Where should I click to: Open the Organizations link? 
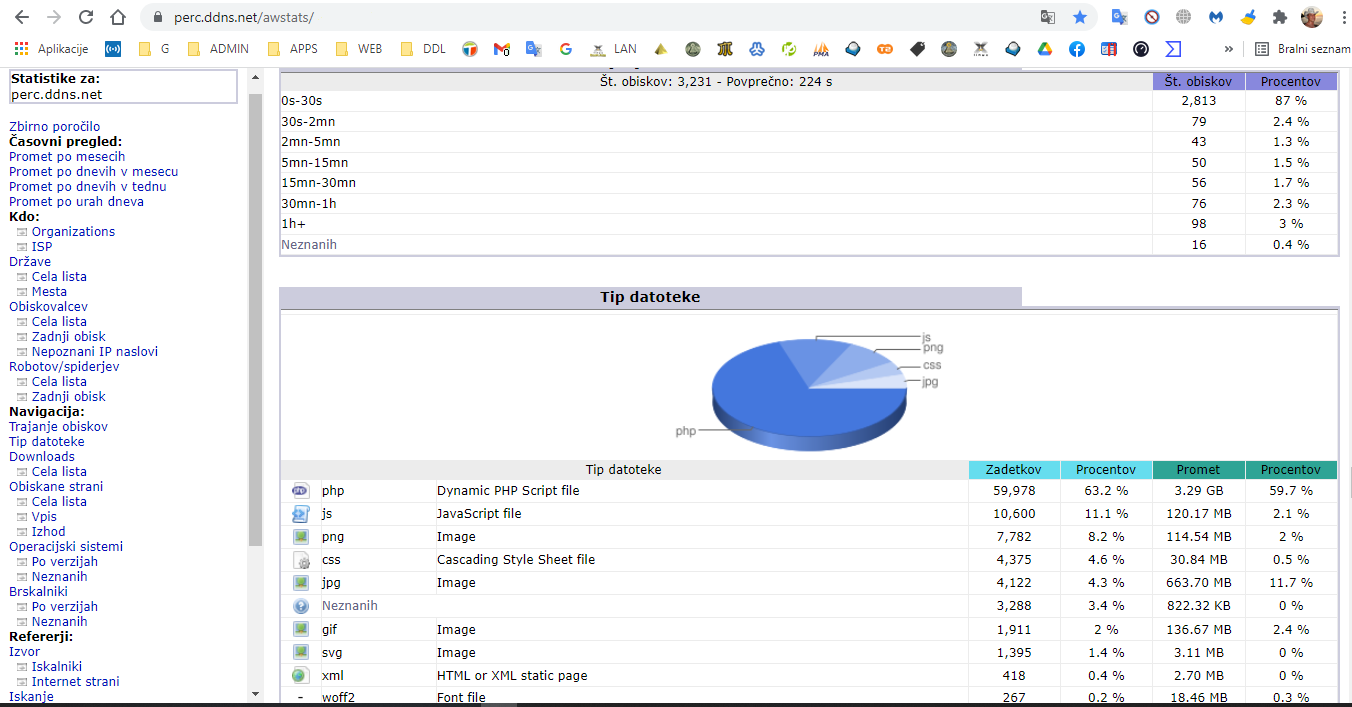[x=73, y=231]
